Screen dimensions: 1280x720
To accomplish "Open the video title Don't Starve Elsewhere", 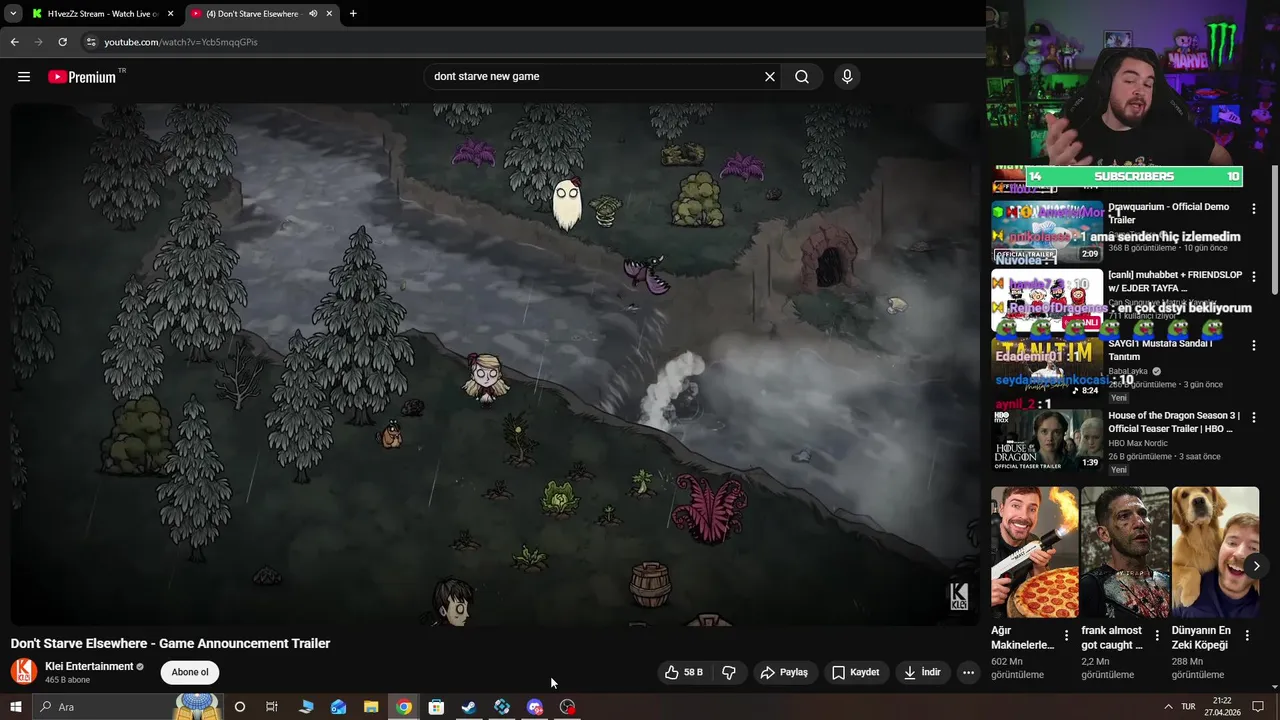I will point(170,643).
